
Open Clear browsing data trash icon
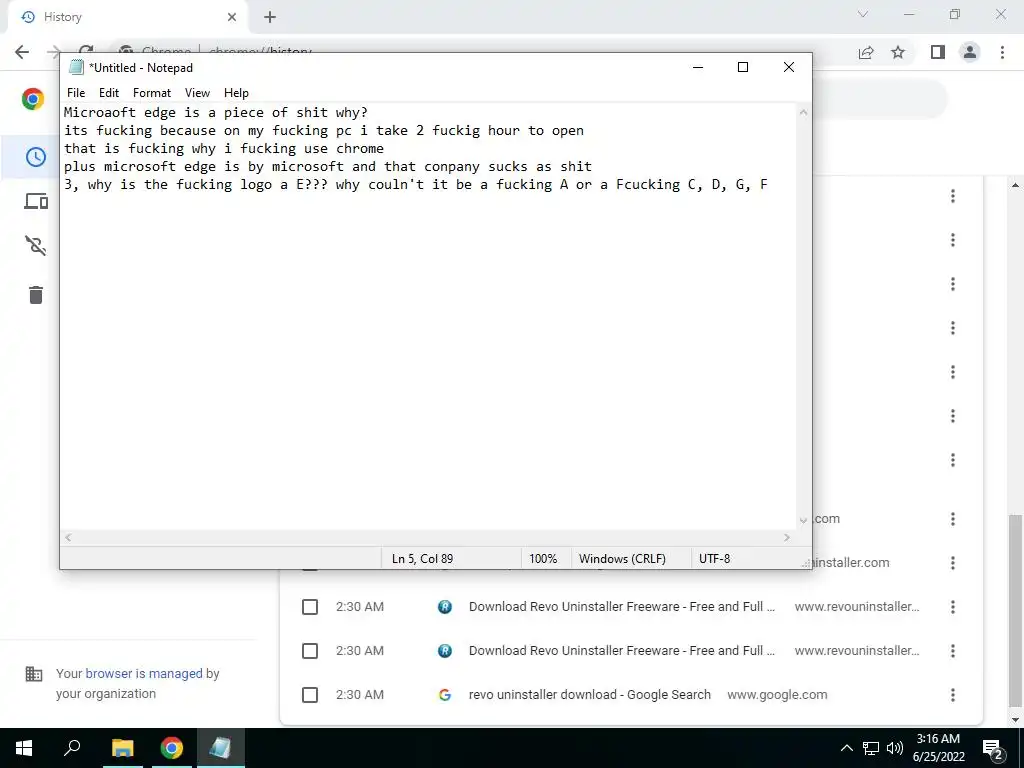[x=36, y=295]
